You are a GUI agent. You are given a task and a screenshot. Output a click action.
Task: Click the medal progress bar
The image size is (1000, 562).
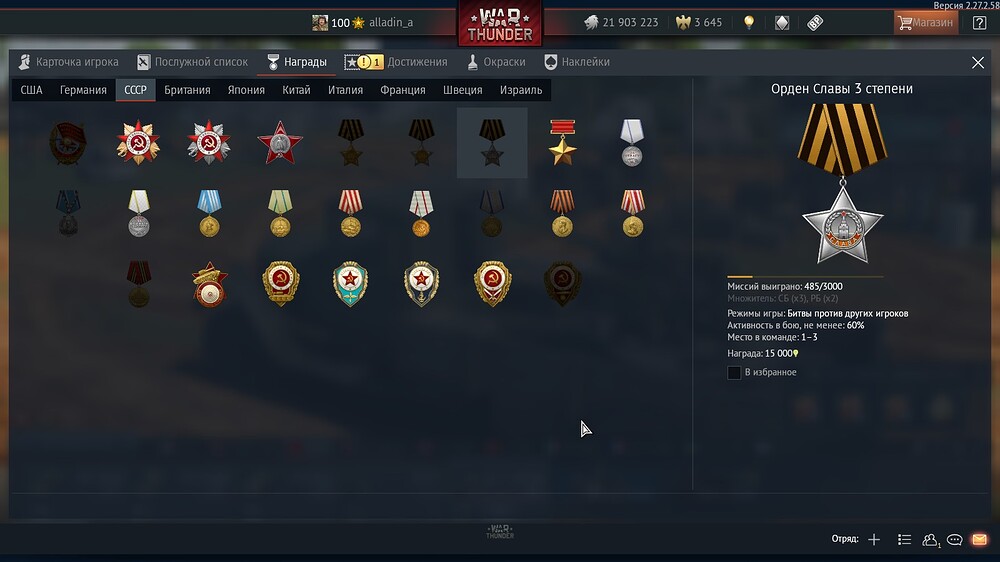pos(805,277)
